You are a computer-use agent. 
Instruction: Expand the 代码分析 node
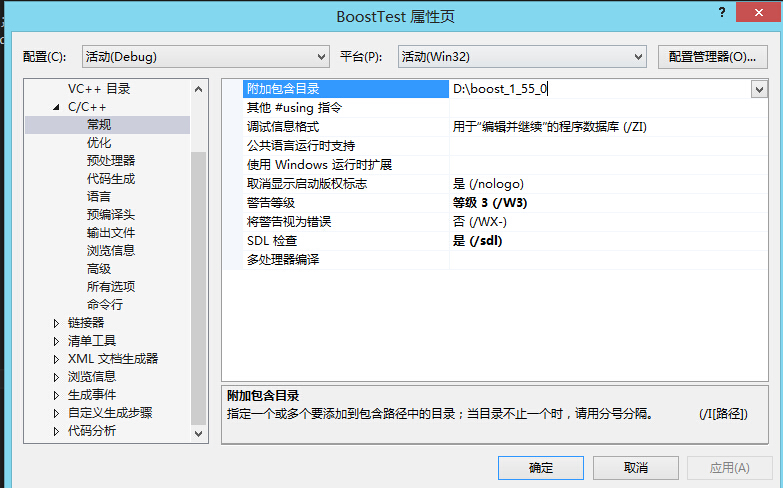click(x=56, y=431)
